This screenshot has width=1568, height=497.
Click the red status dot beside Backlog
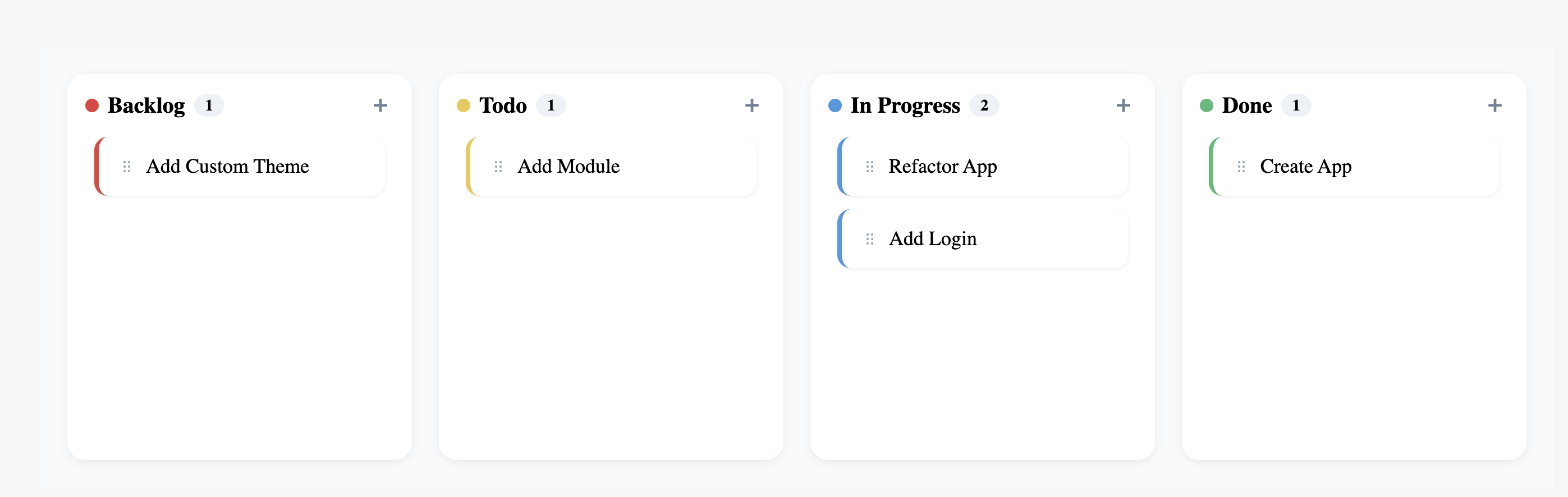click(93, 105)
